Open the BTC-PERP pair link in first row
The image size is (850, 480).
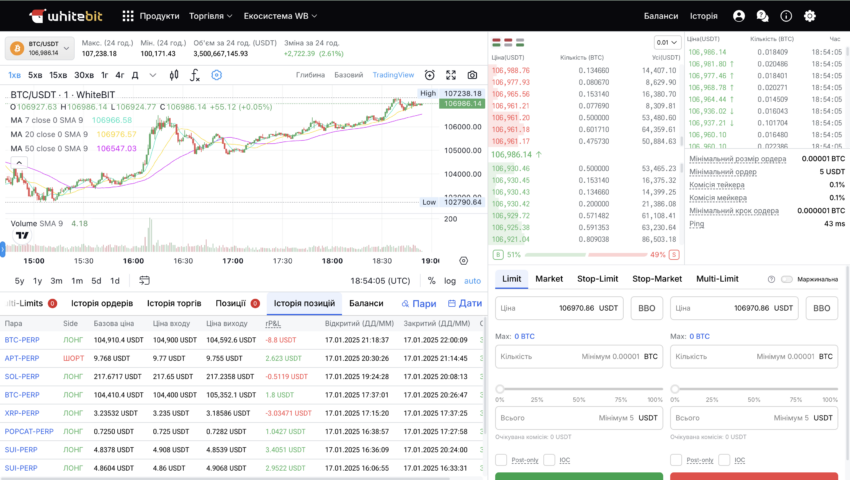point(21,341)
